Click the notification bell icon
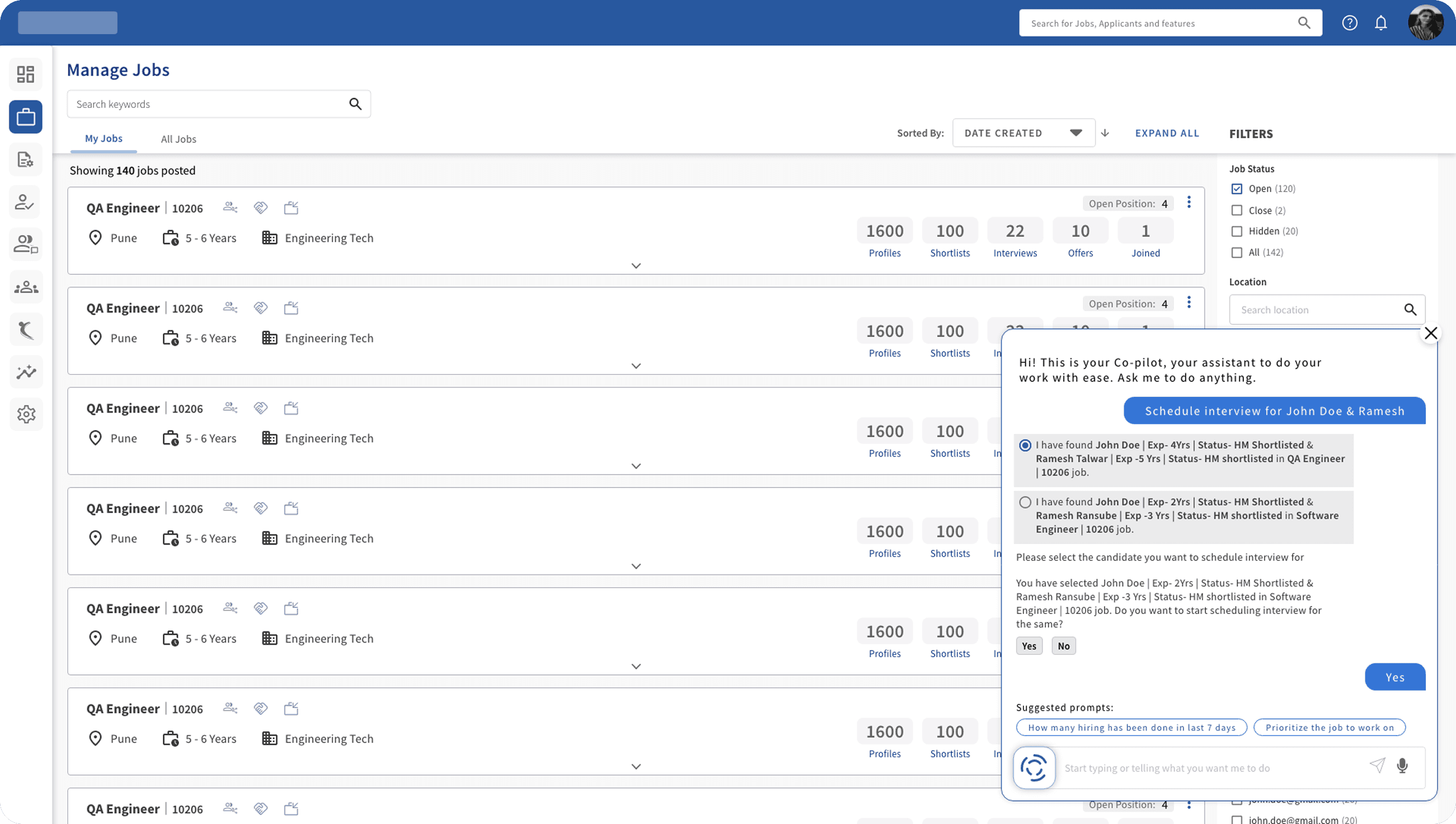1456x824 pixels. pos(1381,23)
